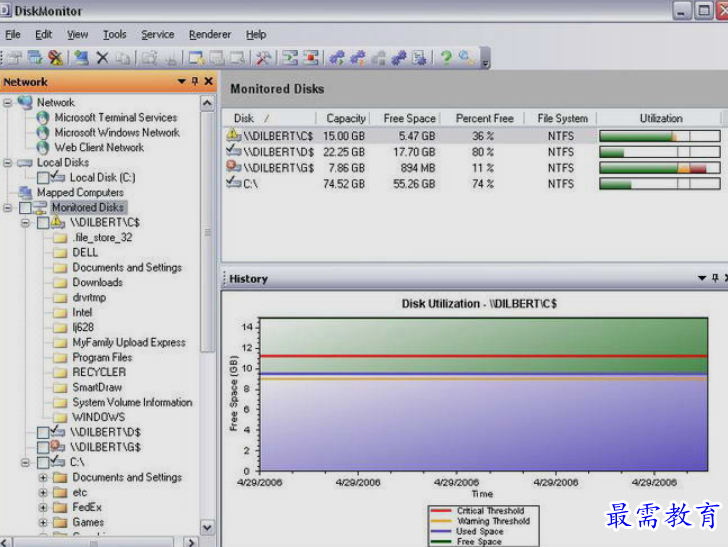Click the Utilization column header
This screenshot has height=547, width=728.
pos(659,118)
